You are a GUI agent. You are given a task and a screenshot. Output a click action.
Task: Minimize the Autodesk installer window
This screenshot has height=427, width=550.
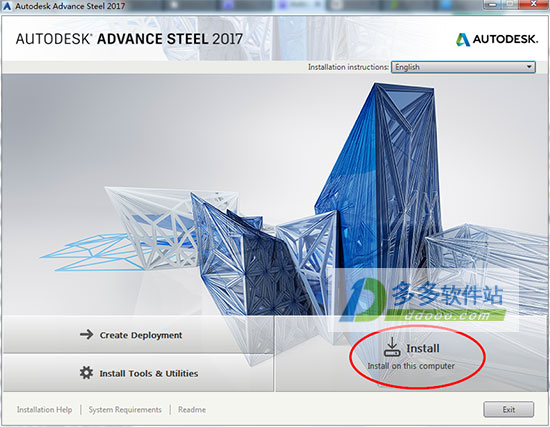point(492,4)
